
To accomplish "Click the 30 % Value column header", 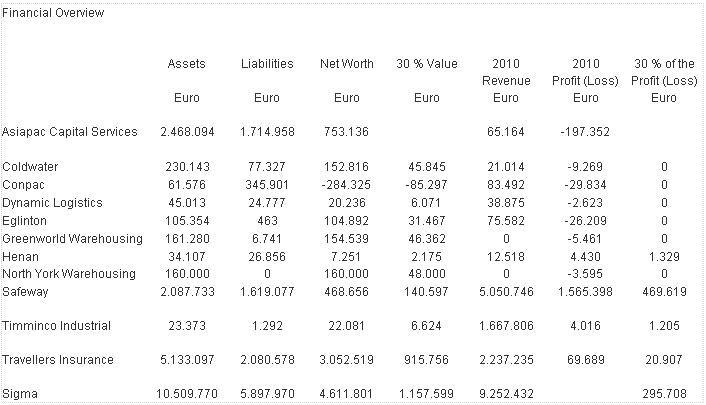I will click(x=427, y=64).
